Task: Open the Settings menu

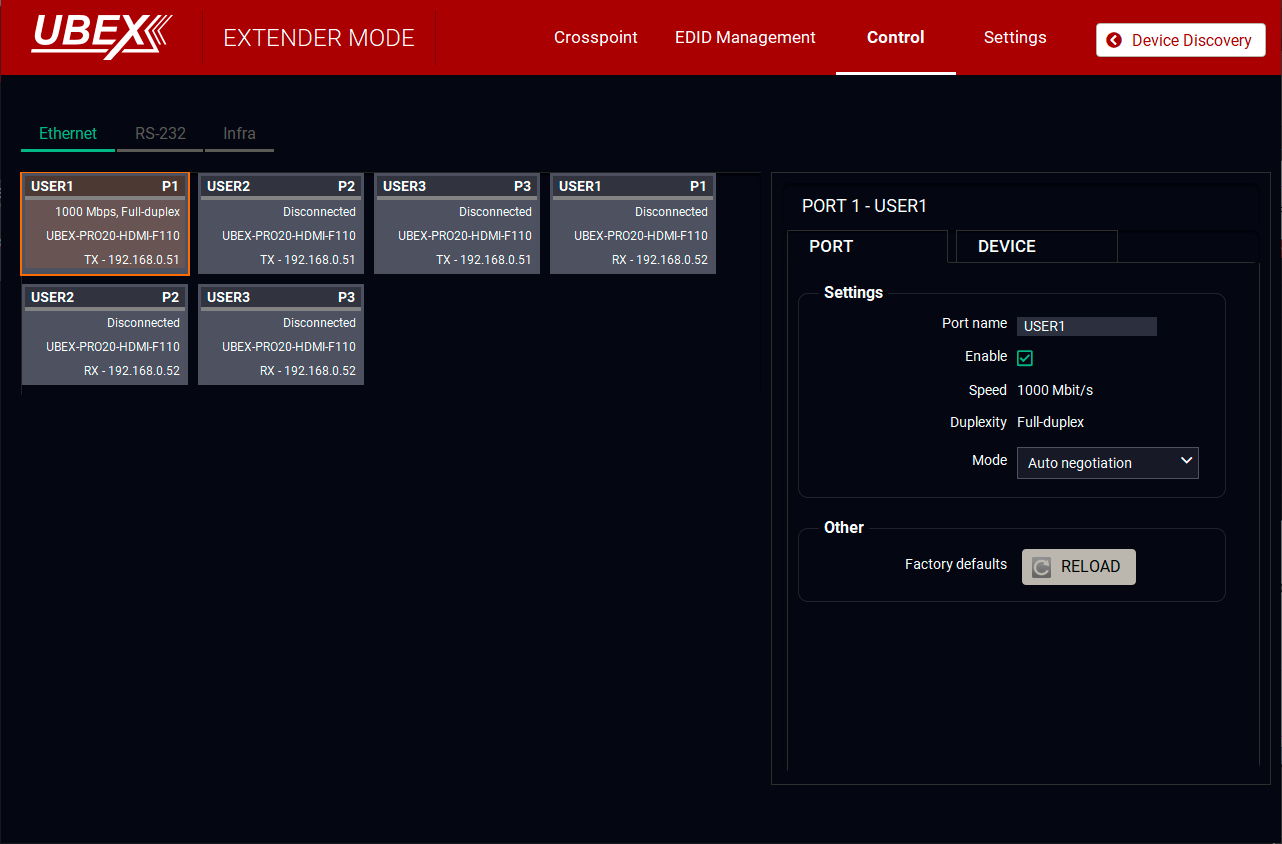Action: (x=1014, y=38)
